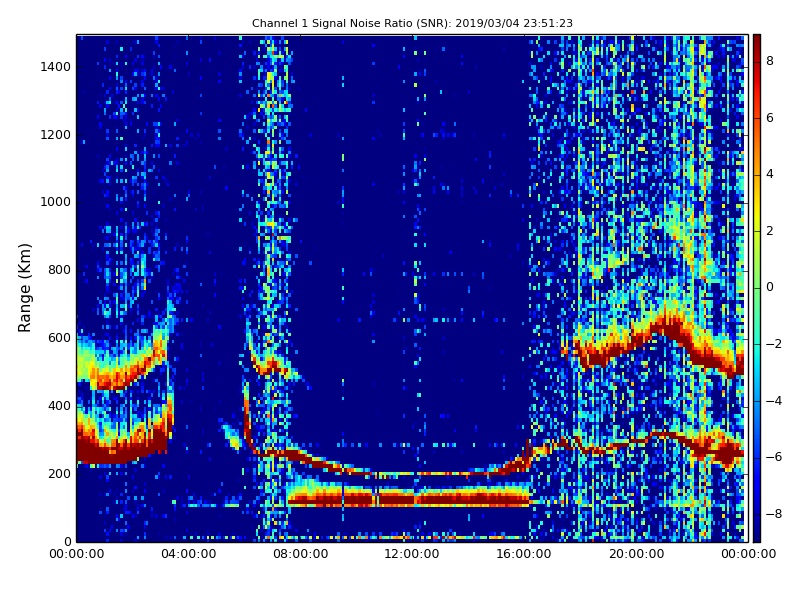Click the 08:00:00 time axis label
The height and width of the screenshot is (600, 800).
[x=301, y=554]
